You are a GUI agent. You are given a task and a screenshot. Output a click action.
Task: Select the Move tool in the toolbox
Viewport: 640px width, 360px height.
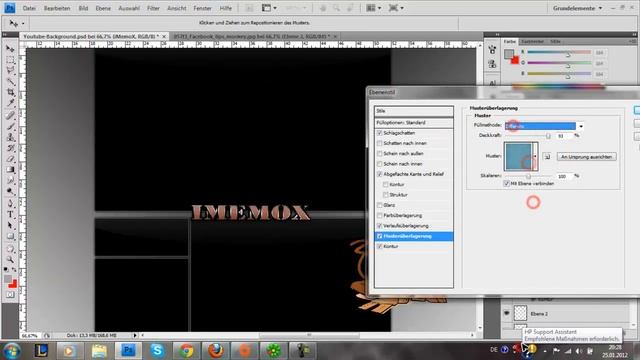10,49
